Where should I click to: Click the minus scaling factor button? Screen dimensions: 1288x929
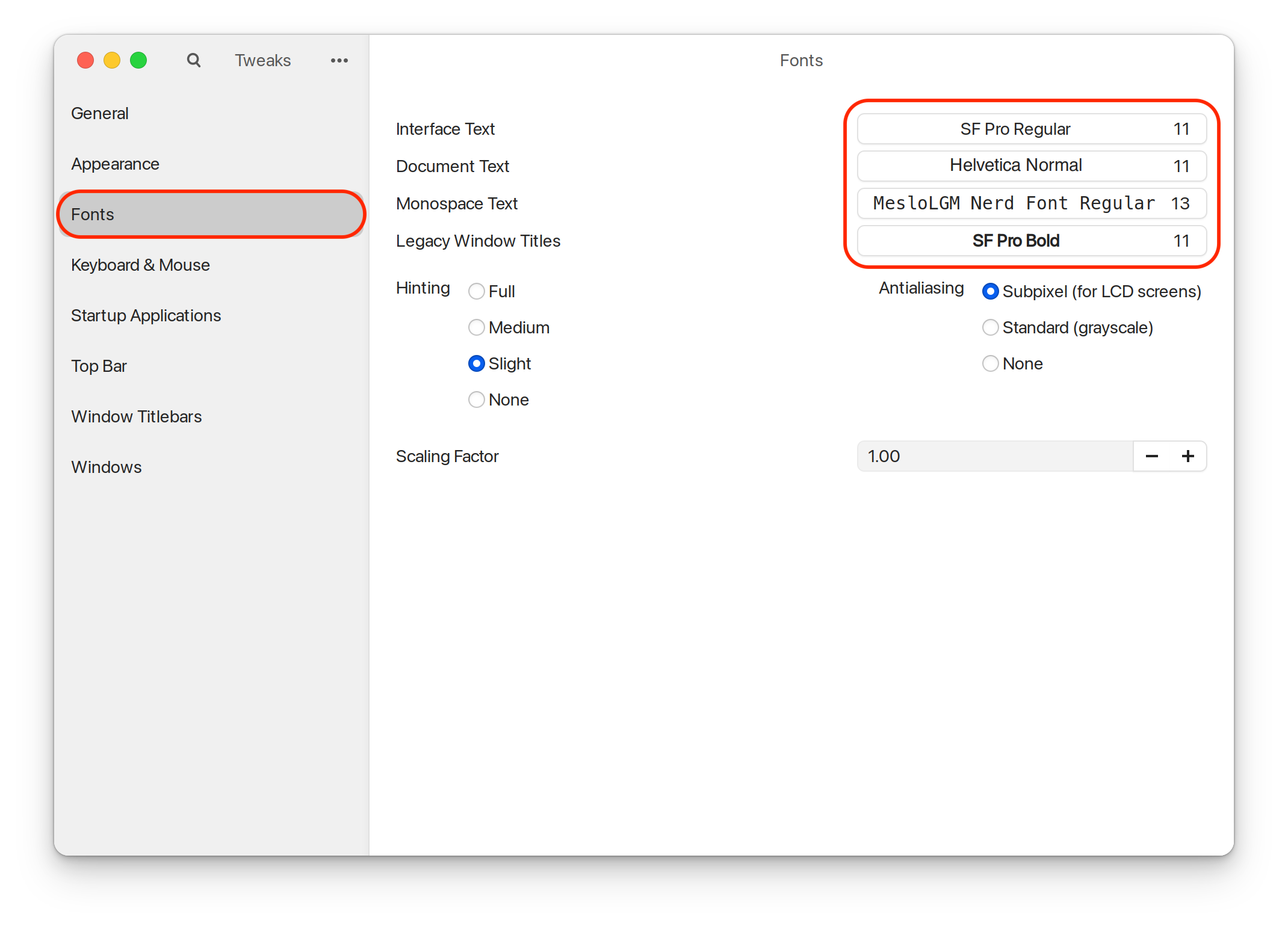click(x=1151, y=456)
